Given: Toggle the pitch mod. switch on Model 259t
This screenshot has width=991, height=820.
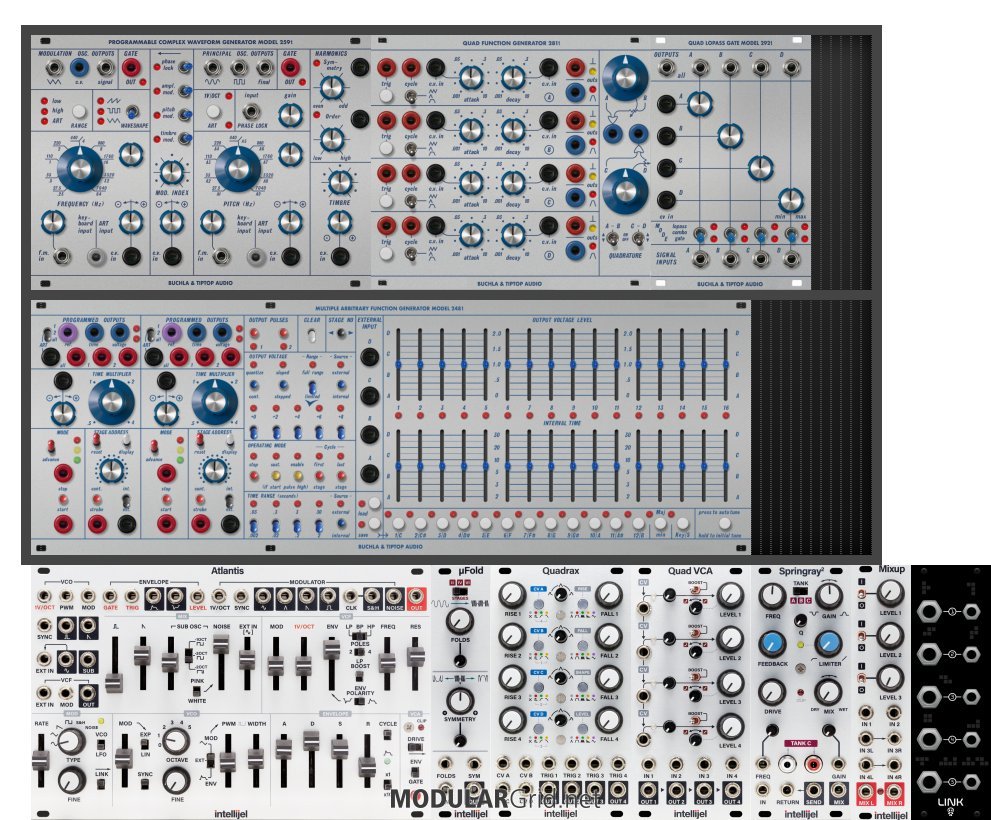Looking at the screenshot, I should tap(185, 114).
